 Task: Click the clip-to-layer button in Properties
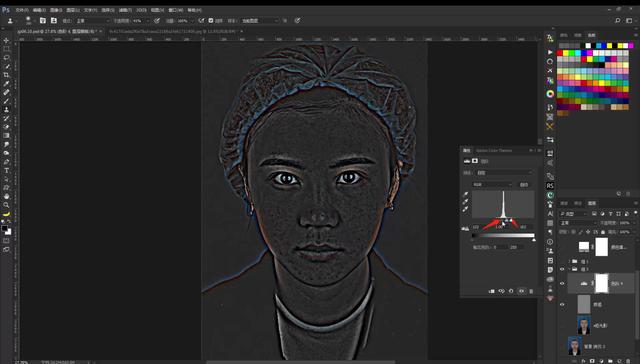tap(491, 291)
